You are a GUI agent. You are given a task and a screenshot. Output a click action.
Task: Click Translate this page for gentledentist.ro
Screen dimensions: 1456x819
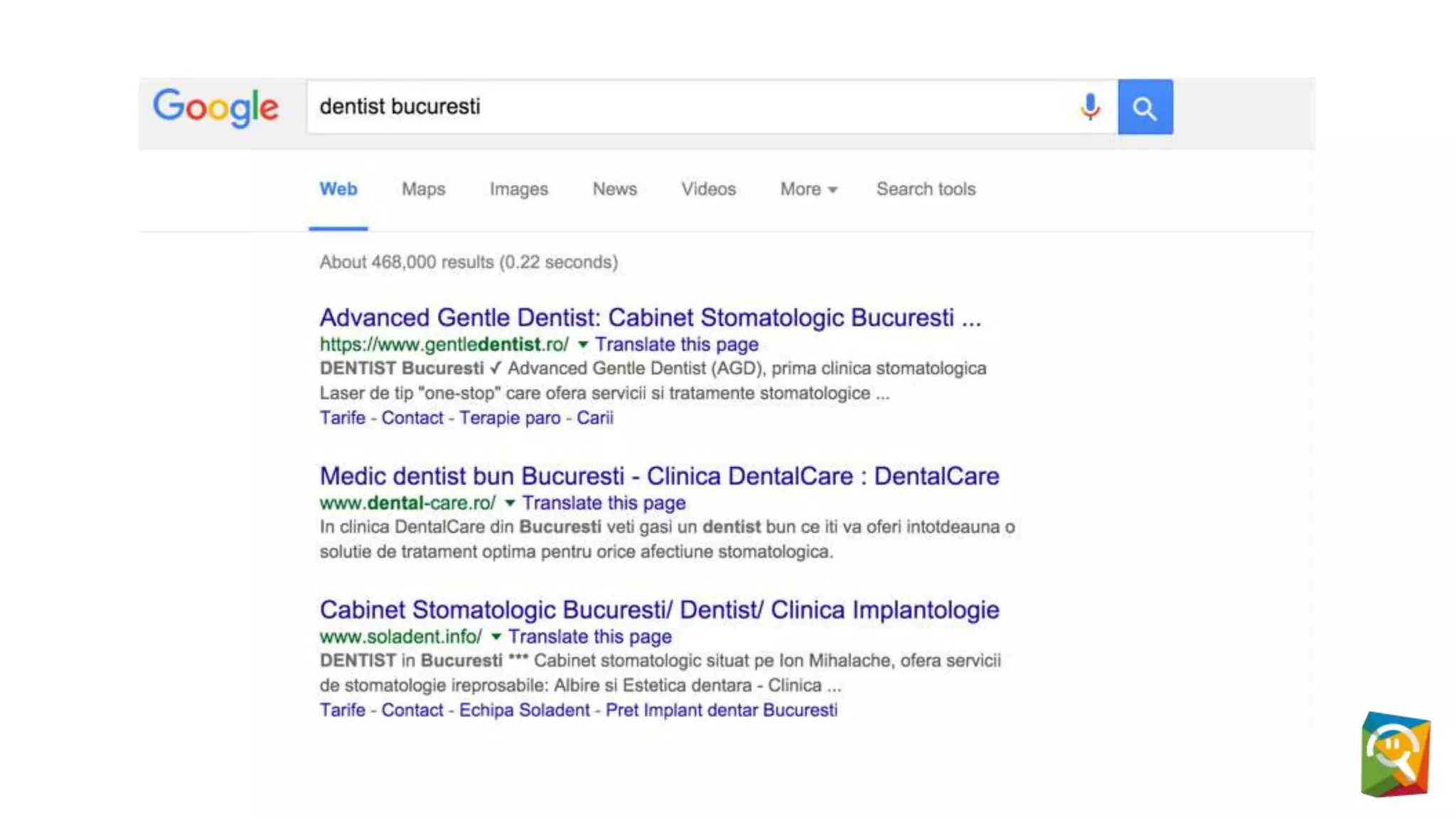pyautogui.click(x=676, y=345)
